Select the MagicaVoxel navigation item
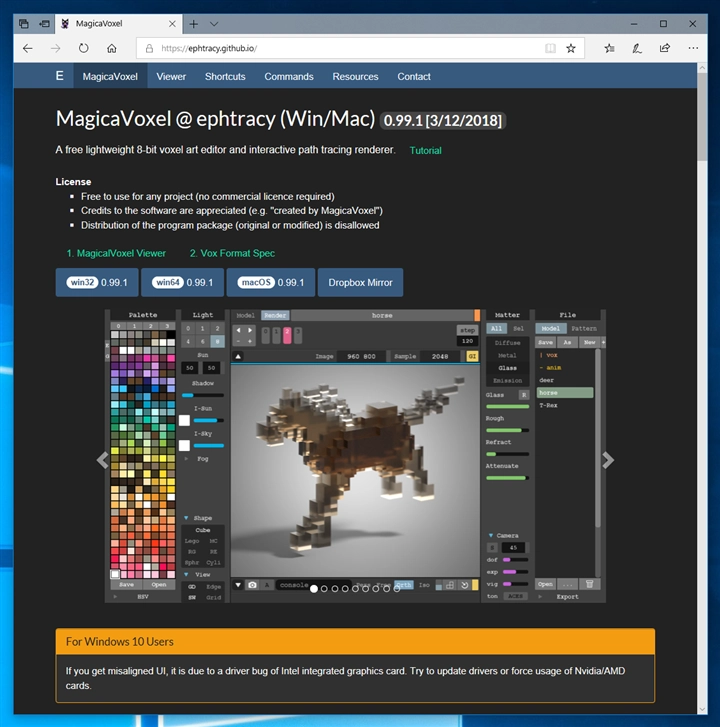This screenshot has height=727, width=720. (110, 77)
